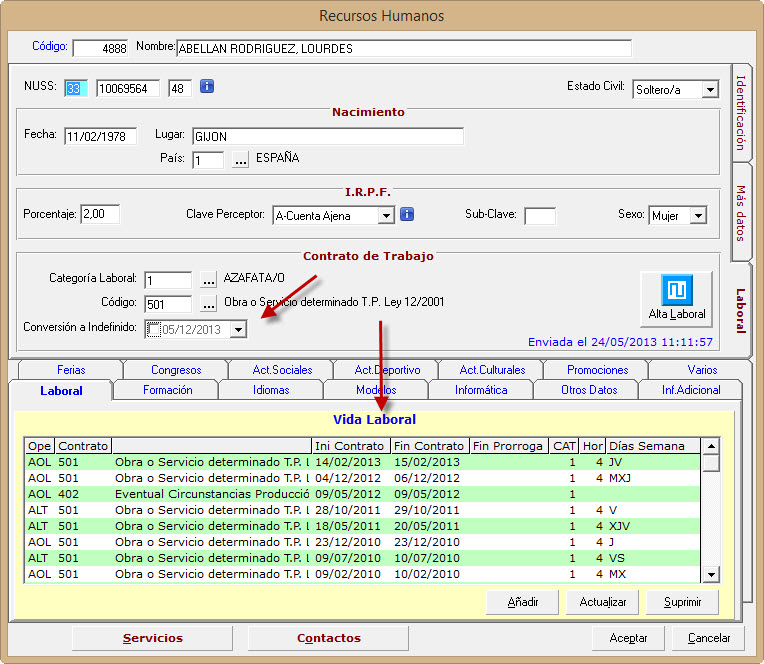The height and width of the screenshot is (664, 764).
Task: Open Clave Perceptor info icon
Action: click(407, 214)
